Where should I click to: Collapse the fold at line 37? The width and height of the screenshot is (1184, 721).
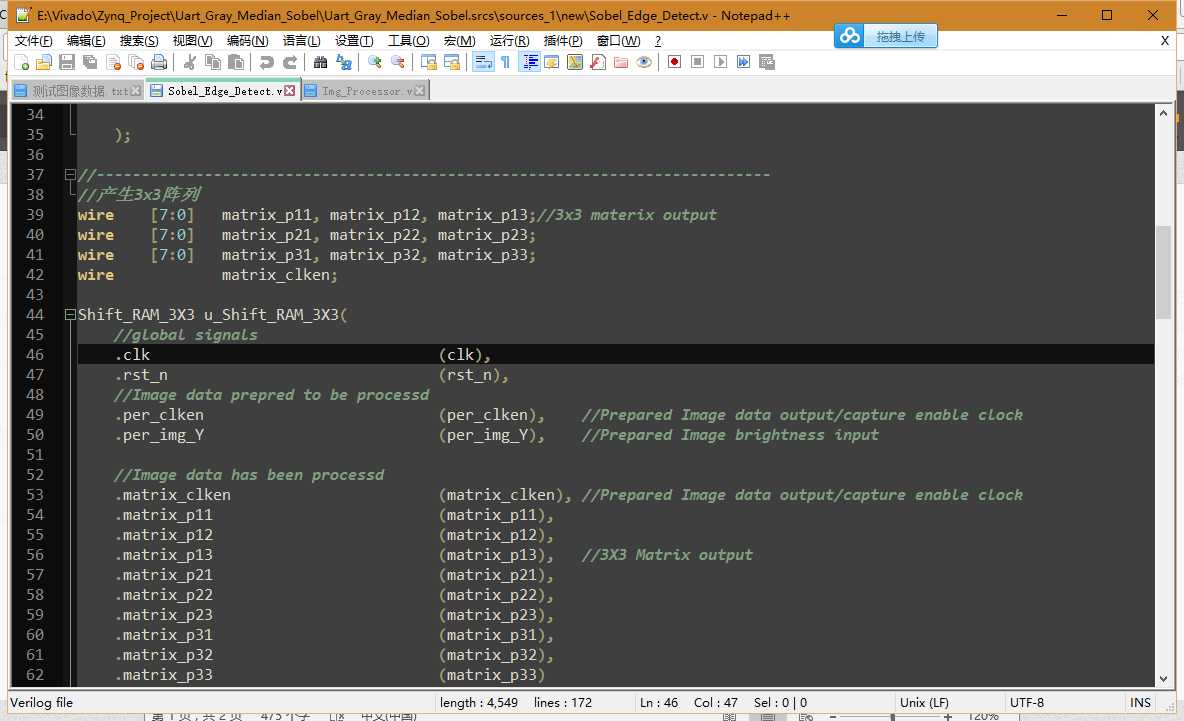point(70,174)
